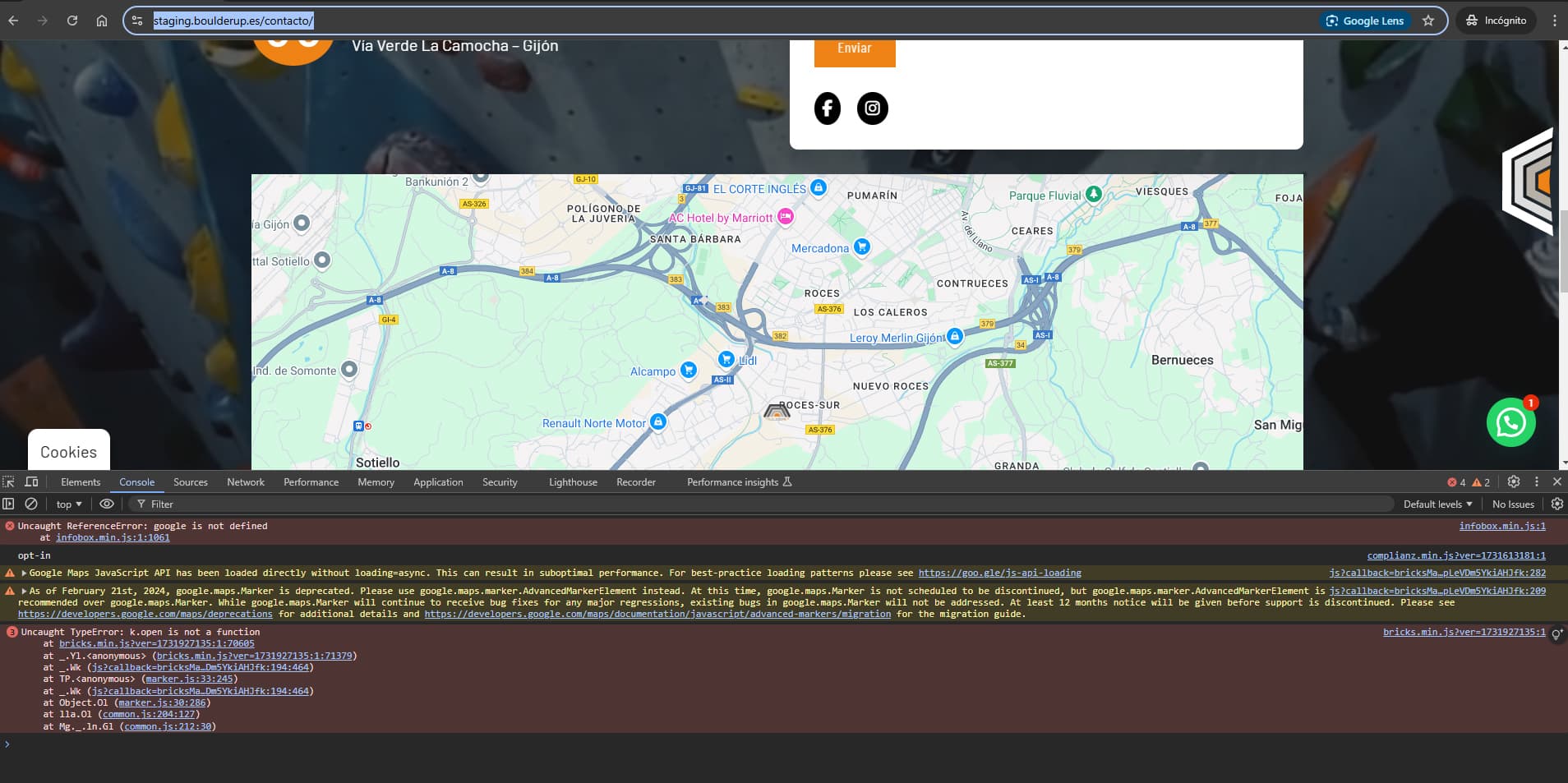Switch to the Lighthouse tab

572,481
